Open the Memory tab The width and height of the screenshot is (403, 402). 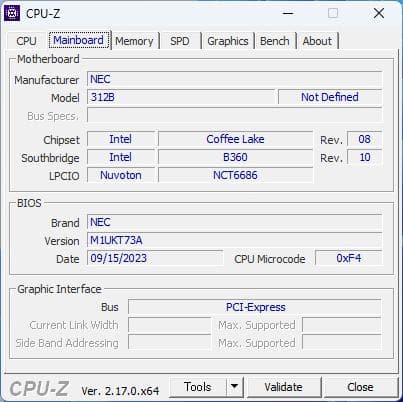click(x=134, y=41)
